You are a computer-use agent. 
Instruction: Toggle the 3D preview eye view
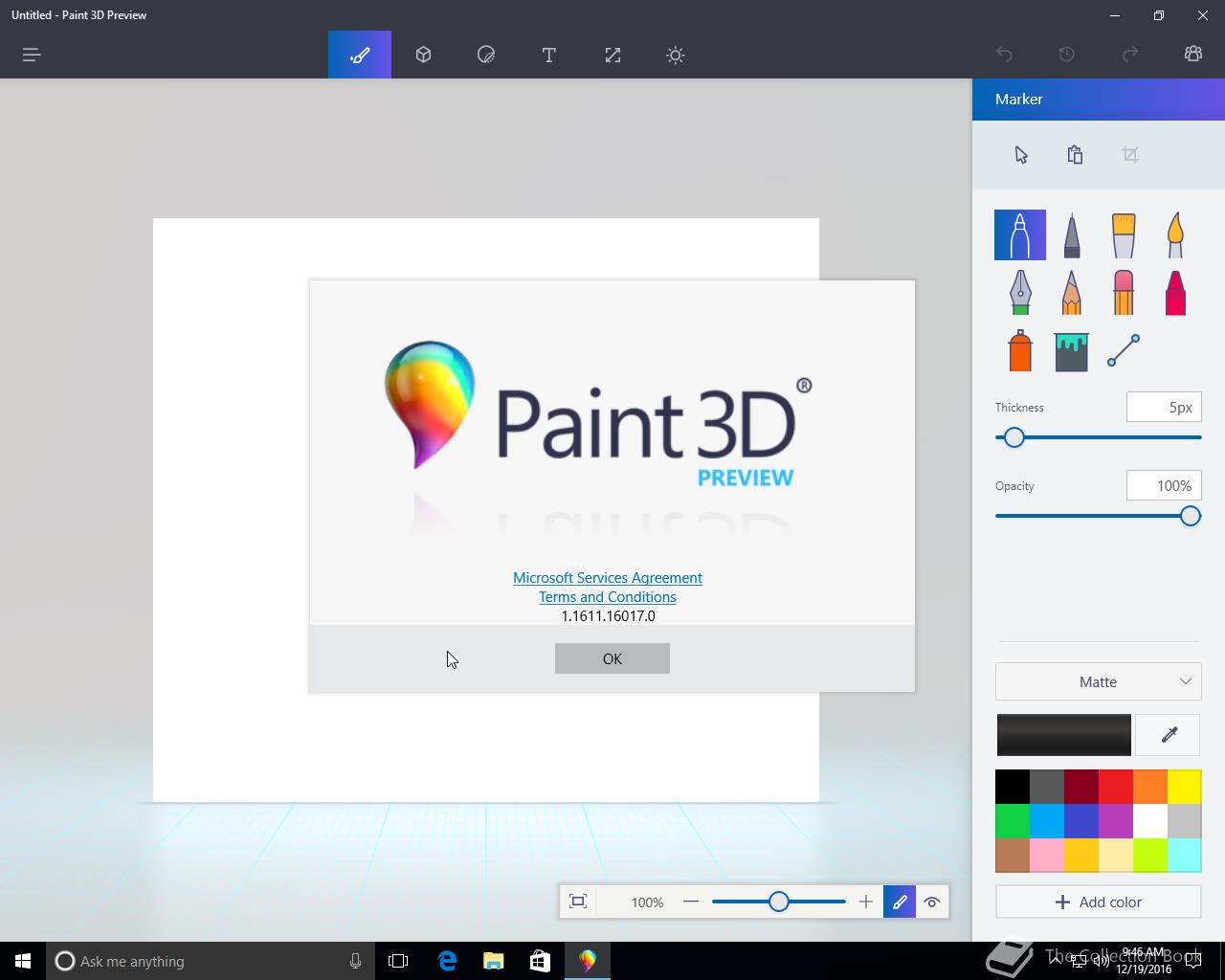pos(932,902)
